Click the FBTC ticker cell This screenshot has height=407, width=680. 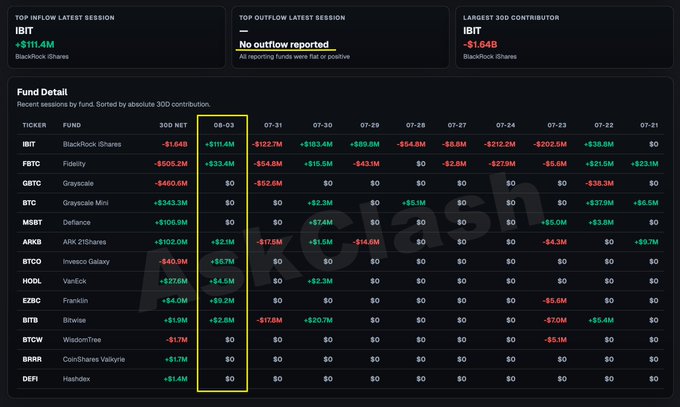(31, 164)
